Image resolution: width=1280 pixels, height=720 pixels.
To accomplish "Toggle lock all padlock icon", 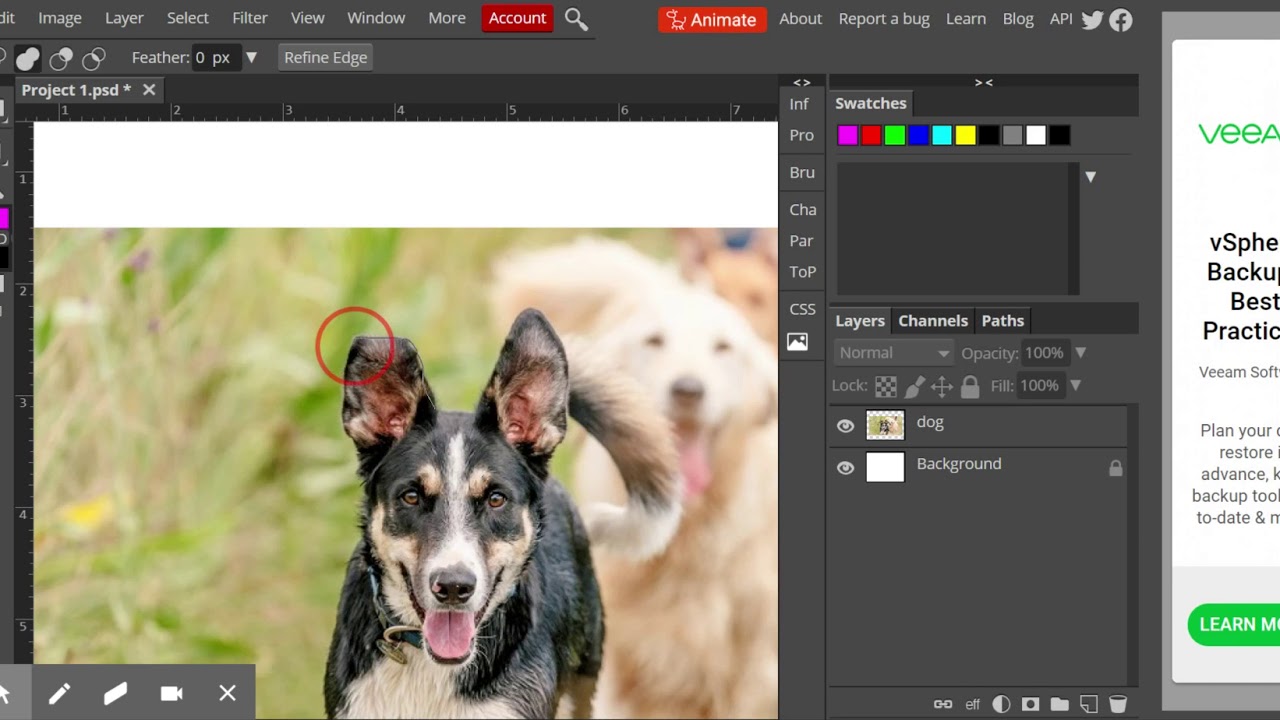I will [x=970, y=386].
